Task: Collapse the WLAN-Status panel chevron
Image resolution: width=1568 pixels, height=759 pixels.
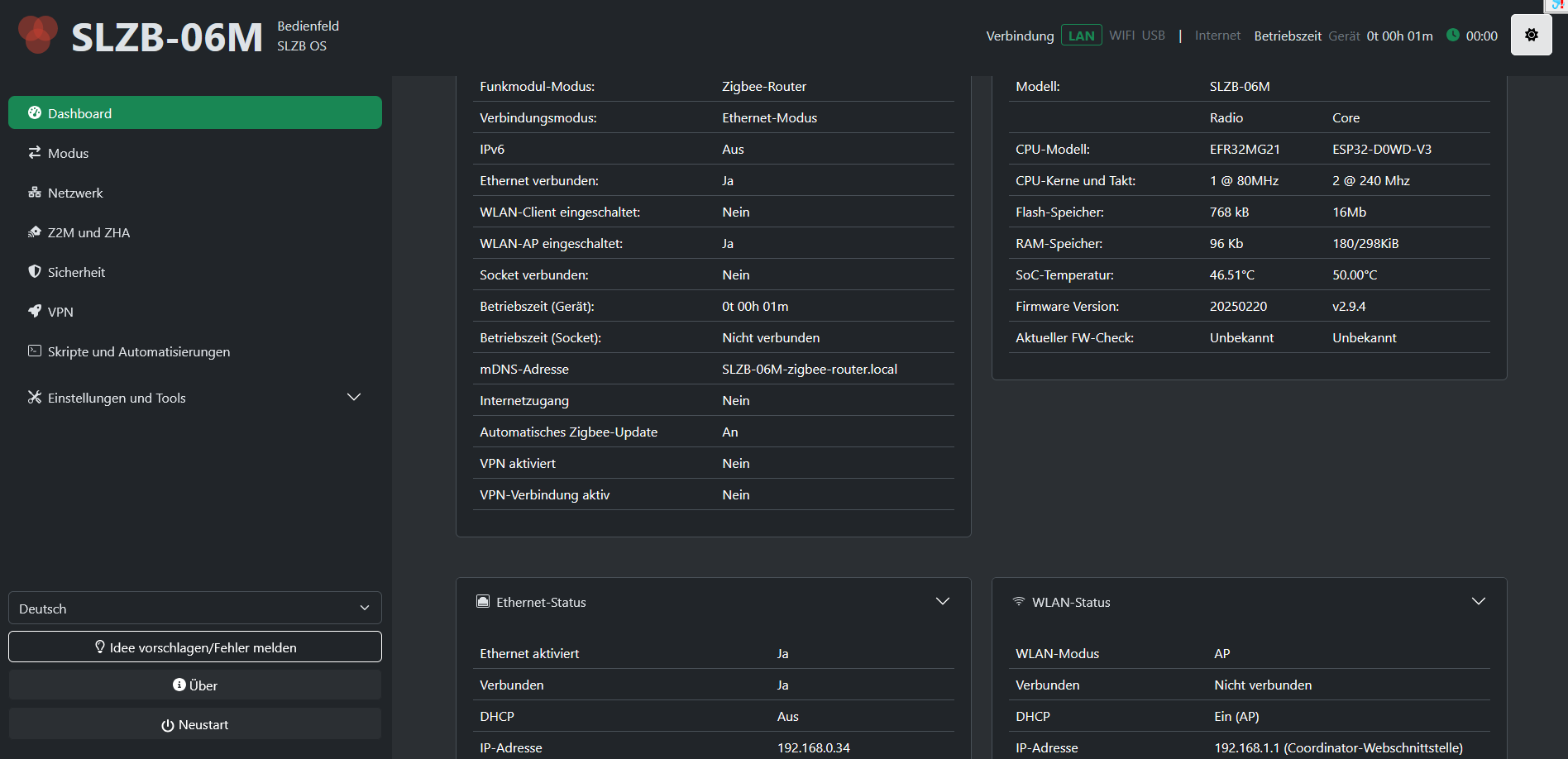Action: pyautogui.click(x=1478, y=601)
